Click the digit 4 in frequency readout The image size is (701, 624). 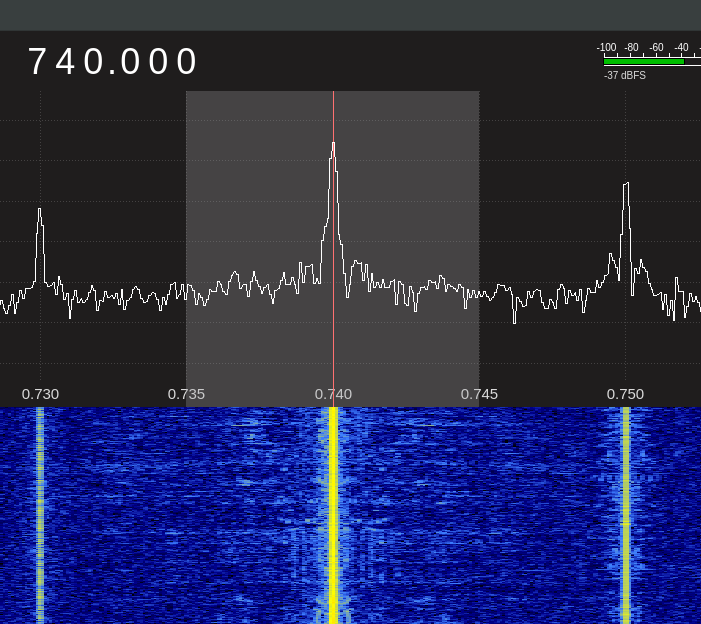pos(65,61)
